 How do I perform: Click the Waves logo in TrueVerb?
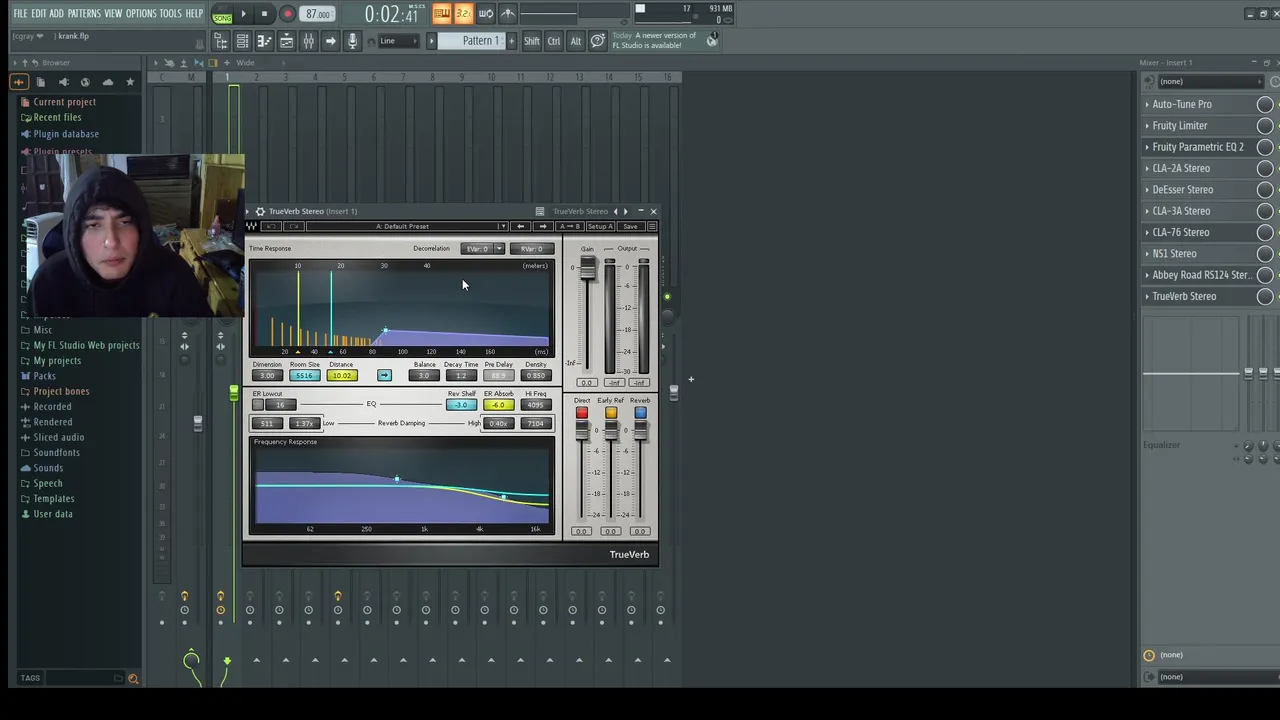251,226
